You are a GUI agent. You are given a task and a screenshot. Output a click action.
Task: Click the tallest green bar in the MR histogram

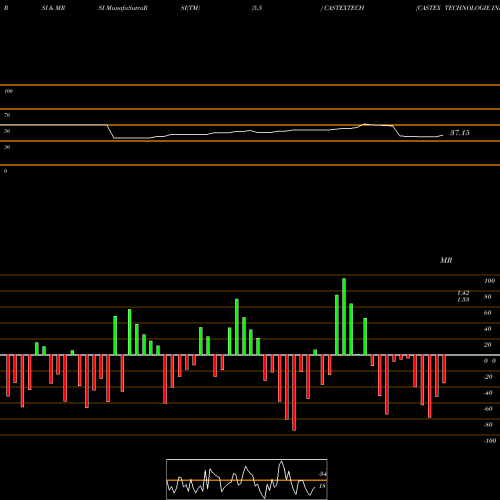click(344, 317)
